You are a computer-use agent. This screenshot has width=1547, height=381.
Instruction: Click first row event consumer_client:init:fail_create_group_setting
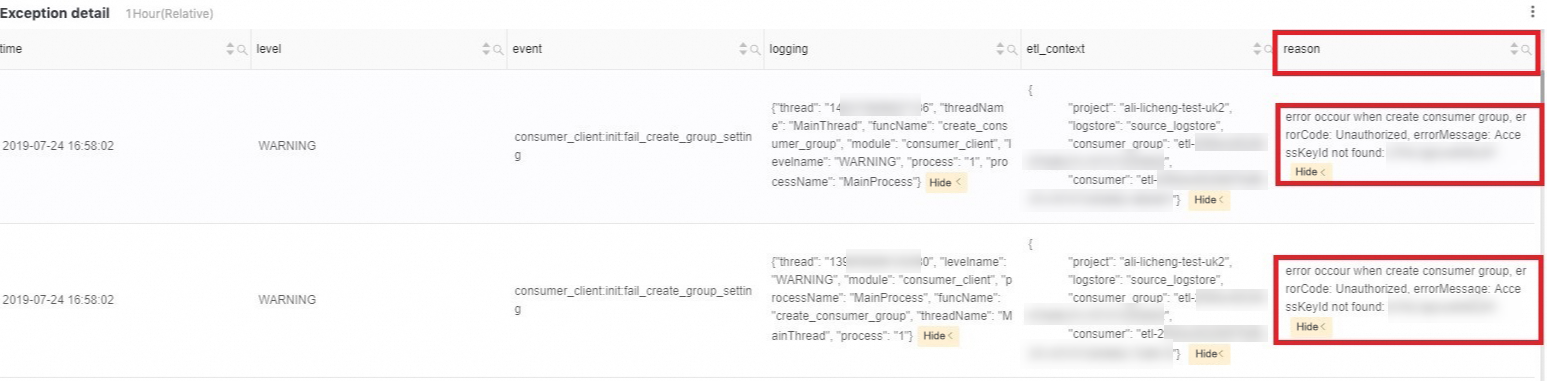632,146
